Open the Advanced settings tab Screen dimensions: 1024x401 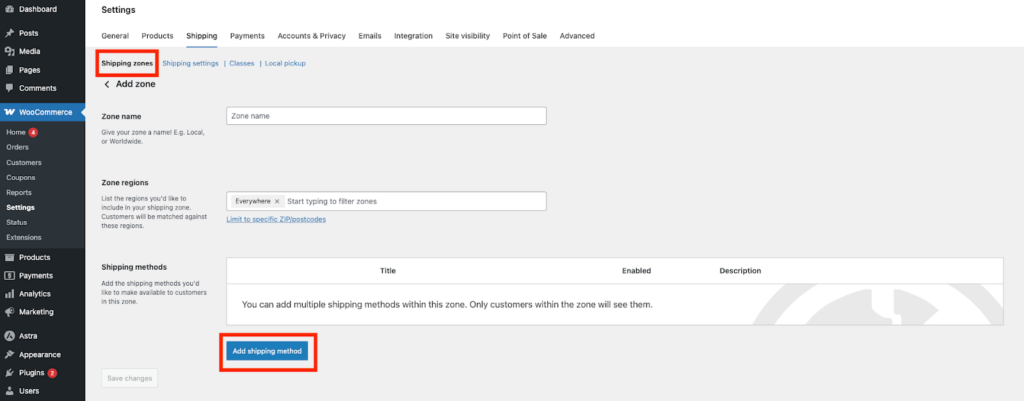click(577, 36)
